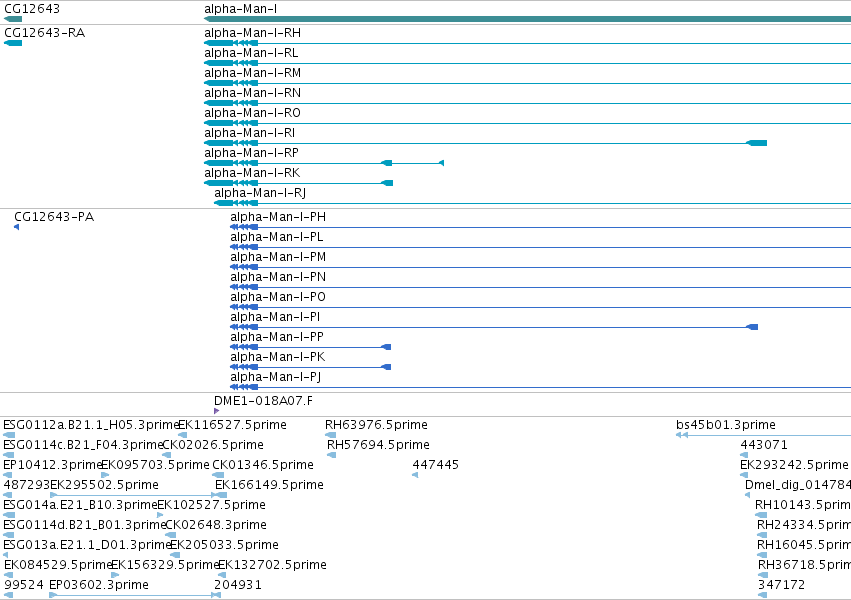Viewport: 851px width, 600px height.
Task: Select EST ESG014a.E21_B10.3prime
Action: (80, 505)
